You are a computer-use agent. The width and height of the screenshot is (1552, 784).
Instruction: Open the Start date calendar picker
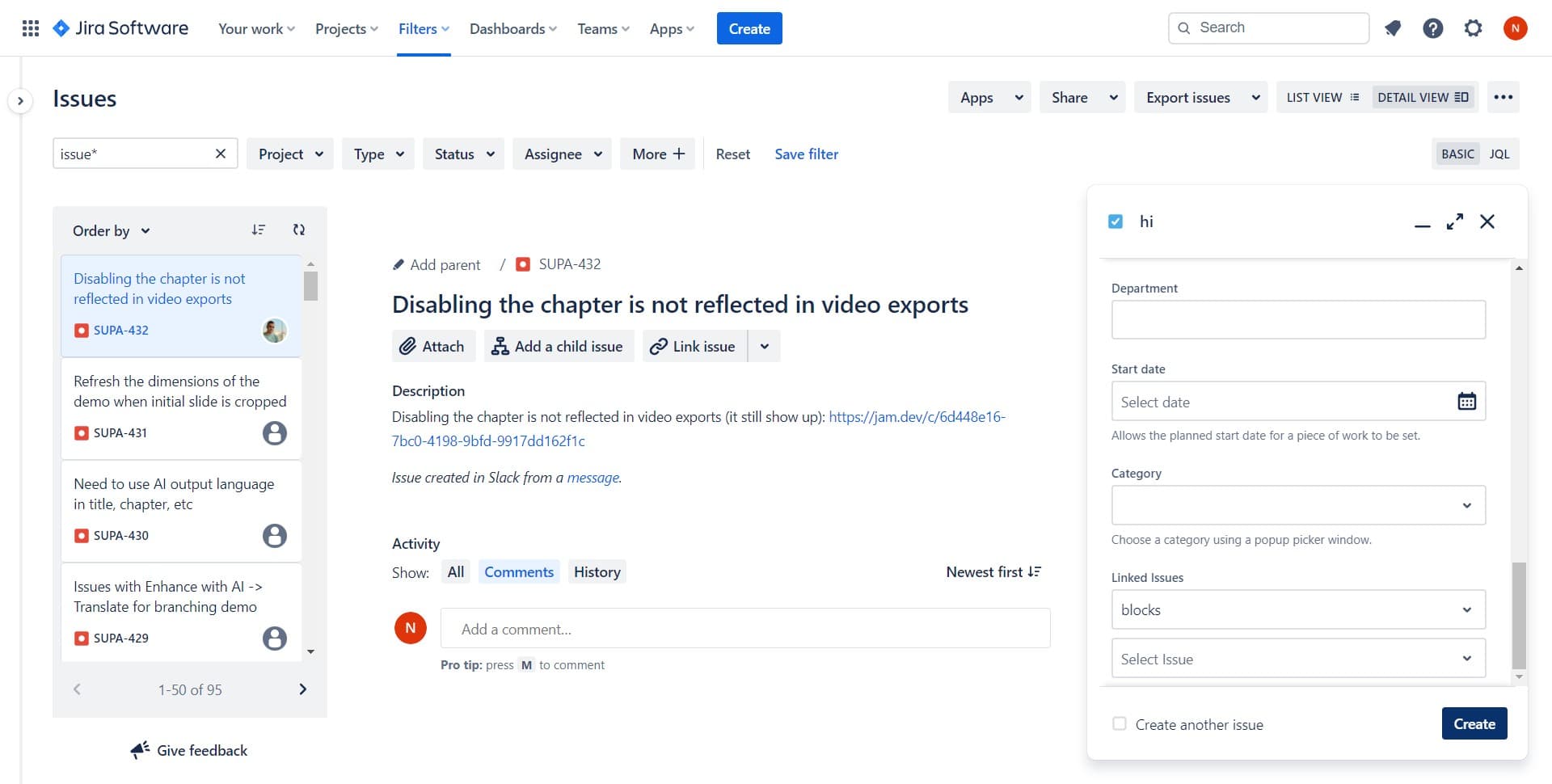coord(1468,400)
